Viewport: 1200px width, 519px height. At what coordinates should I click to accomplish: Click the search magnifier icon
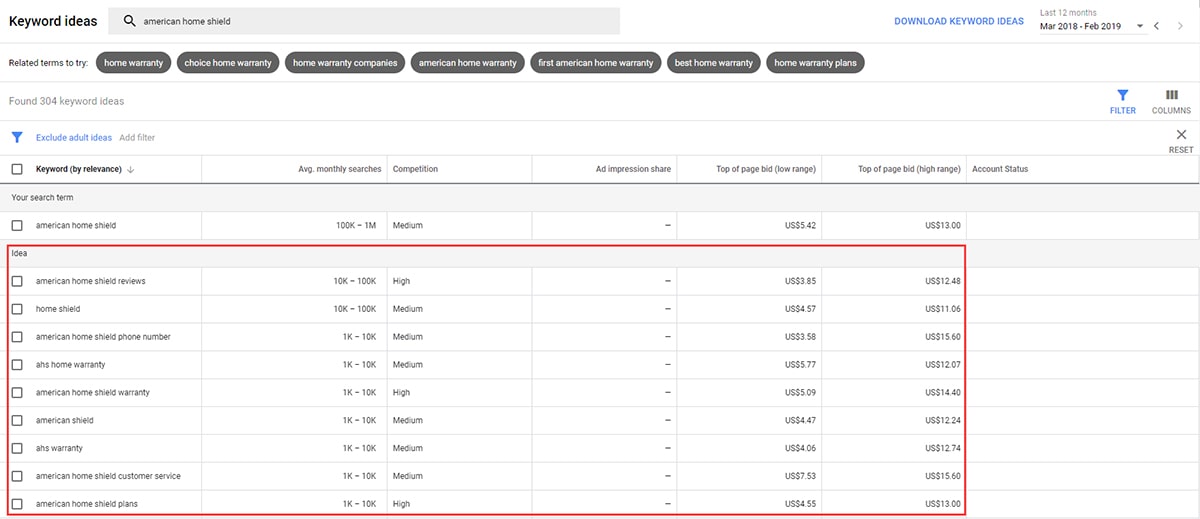point(129,21)
